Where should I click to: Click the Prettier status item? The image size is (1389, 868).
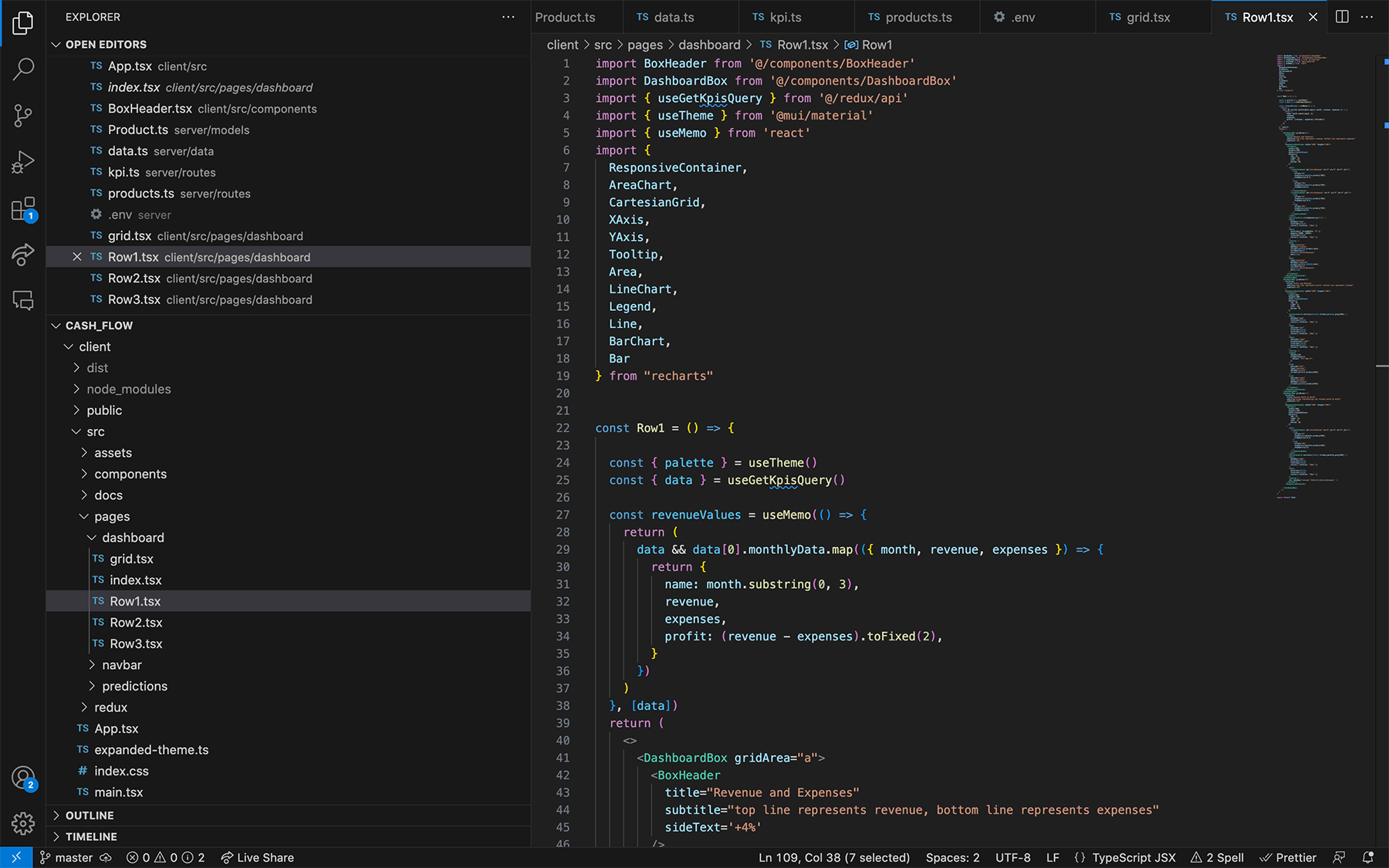(x=1288, y=857)
